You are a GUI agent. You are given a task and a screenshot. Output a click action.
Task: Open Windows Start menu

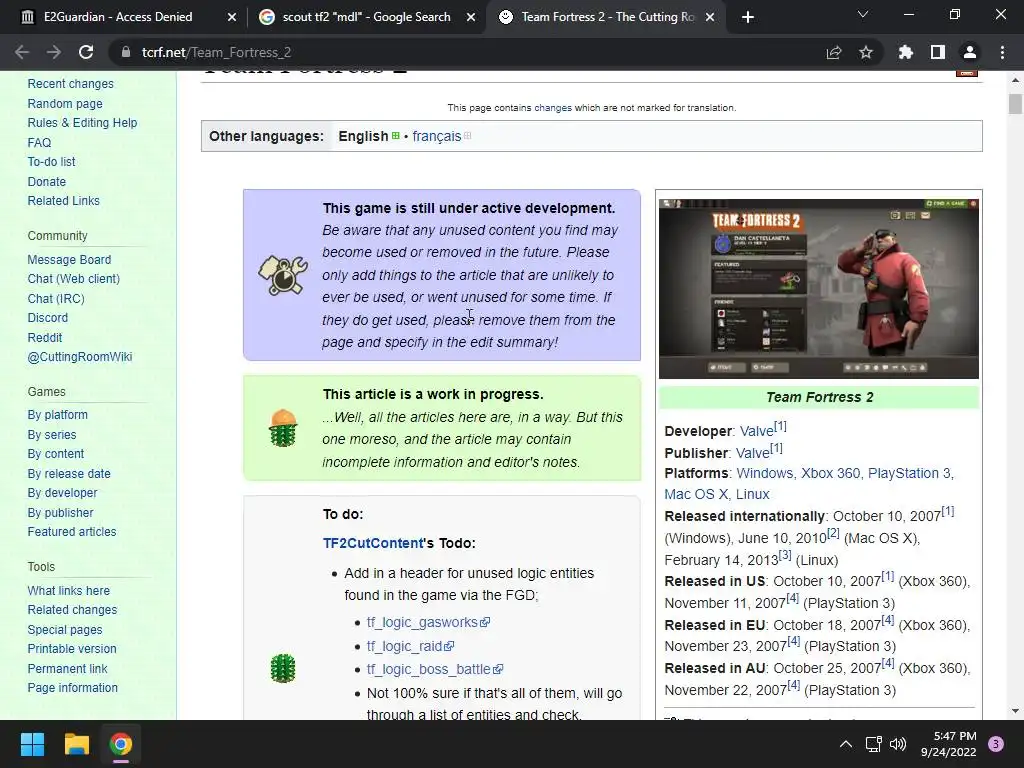(x=32, y=744)
